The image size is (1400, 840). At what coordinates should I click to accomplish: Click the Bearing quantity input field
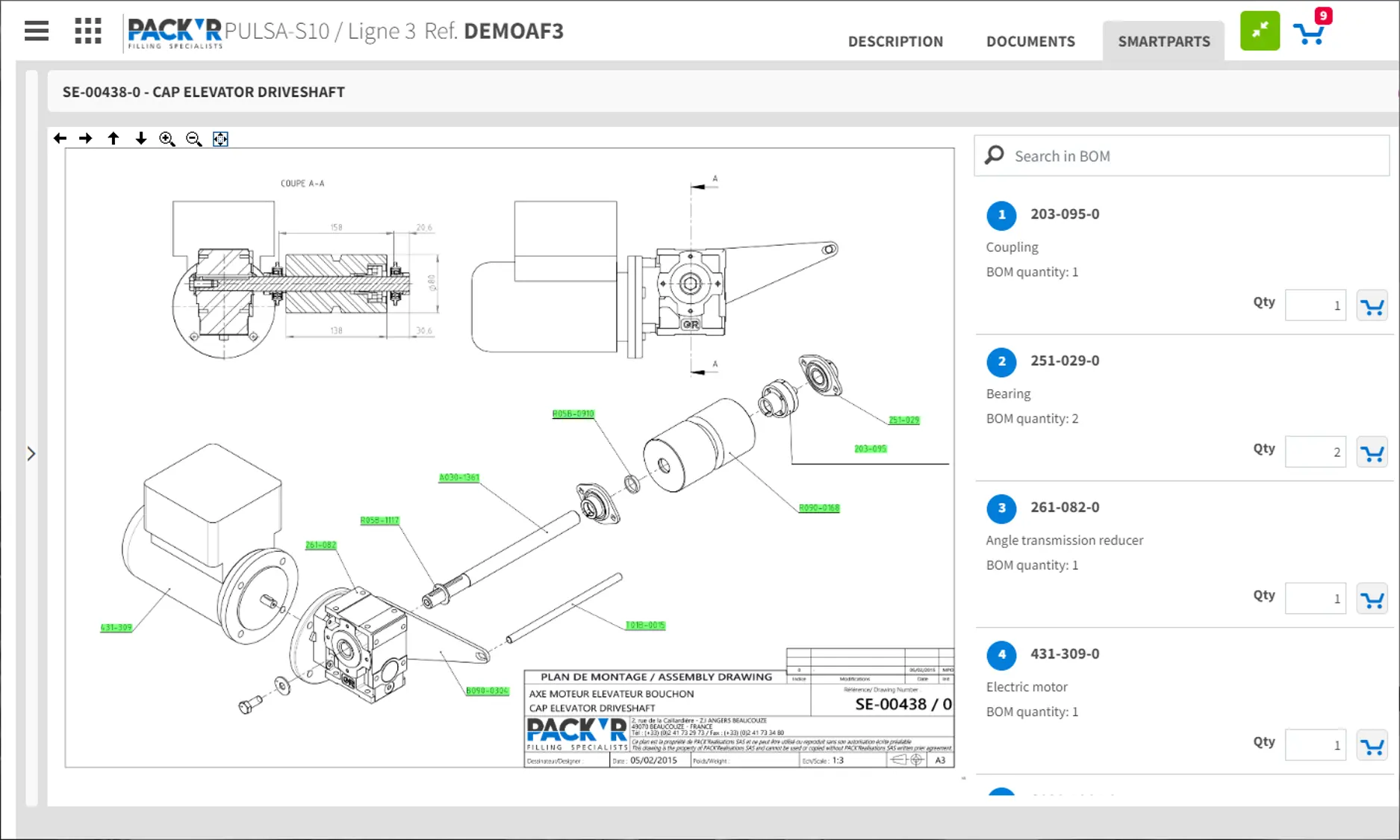1315,452
